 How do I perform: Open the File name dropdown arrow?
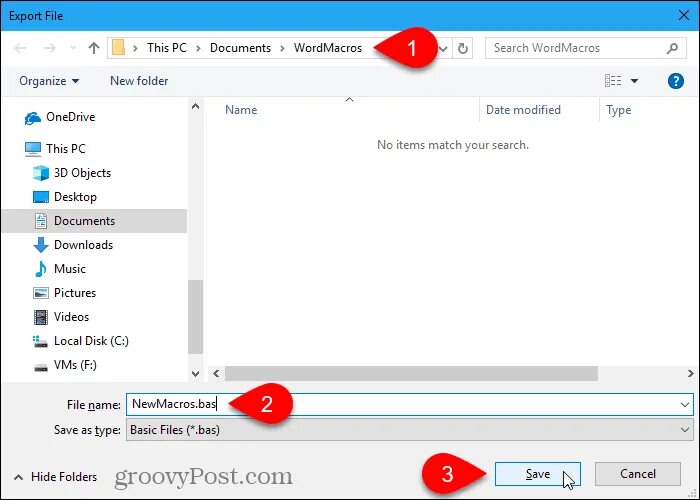[x=684, y=404]
